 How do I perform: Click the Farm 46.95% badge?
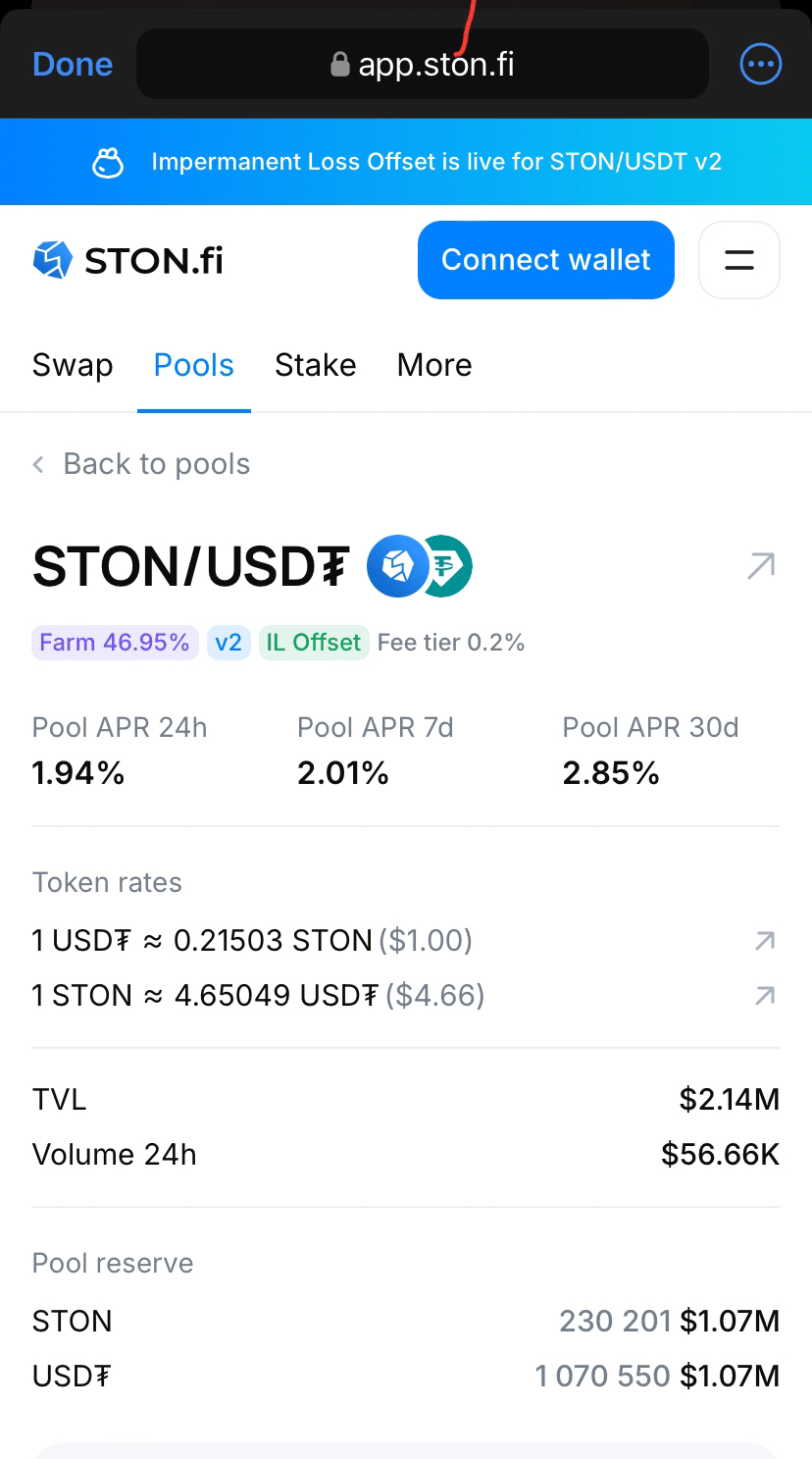point(115,643)
